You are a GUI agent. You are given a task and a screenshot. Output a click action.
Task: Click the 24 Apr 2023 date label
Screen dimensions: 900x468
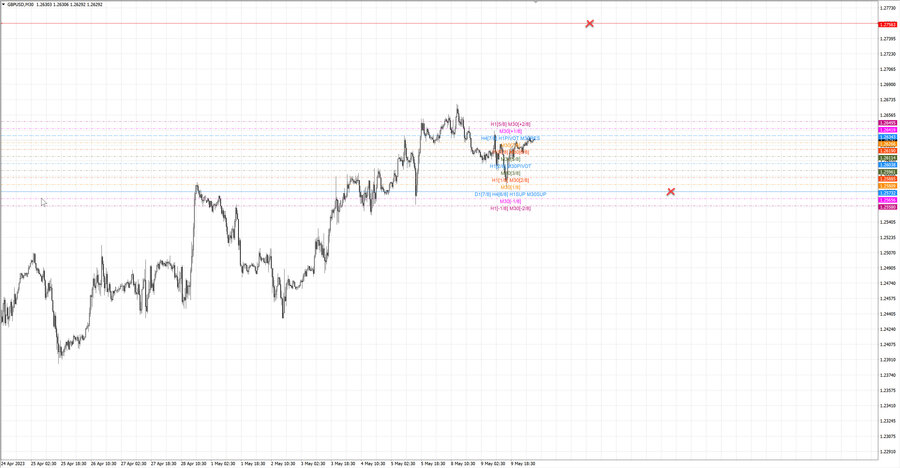point(13,463)
